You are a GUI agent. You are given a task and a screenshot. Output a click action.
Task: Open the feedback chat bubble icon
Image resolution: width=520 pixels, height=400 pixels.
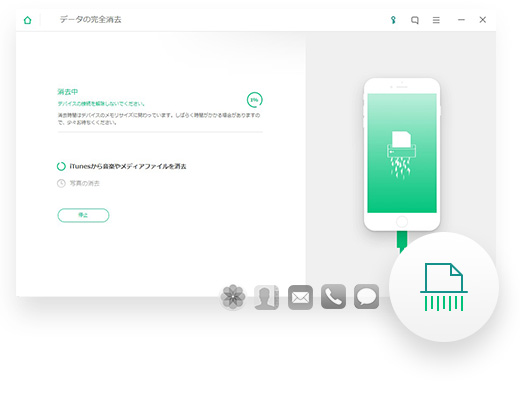[x=415, y=20]
